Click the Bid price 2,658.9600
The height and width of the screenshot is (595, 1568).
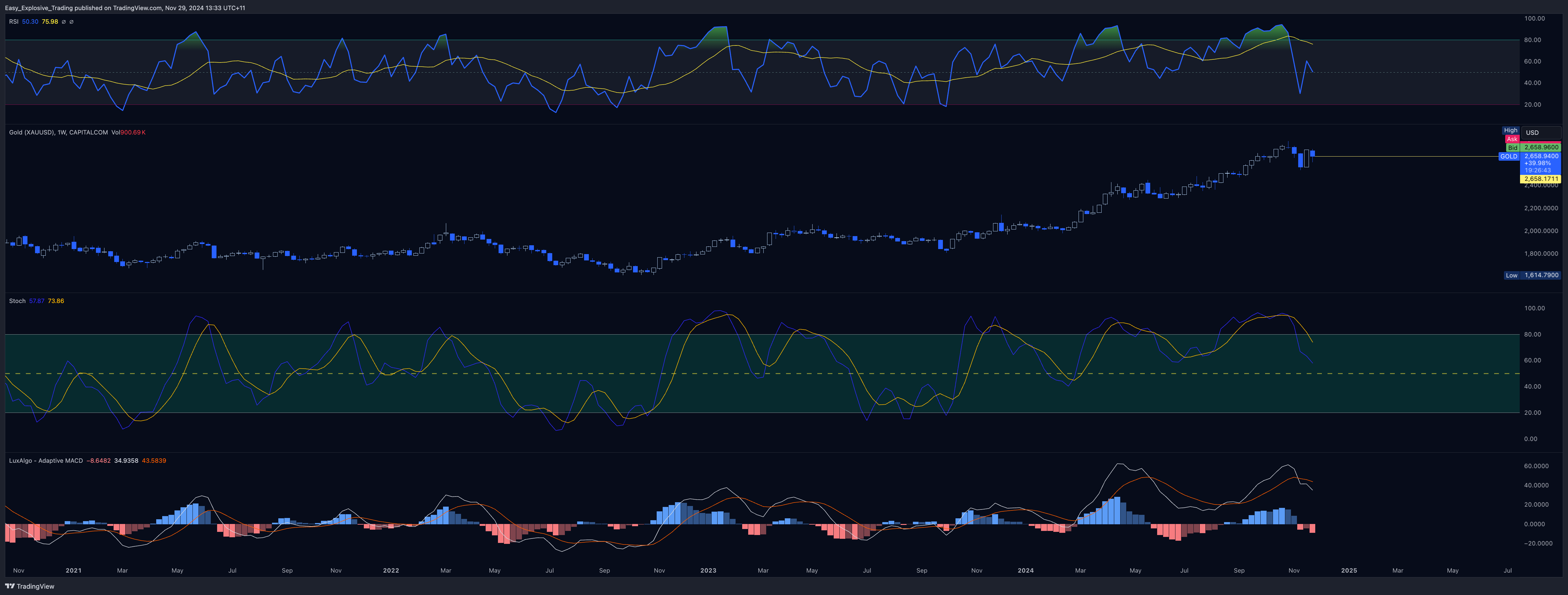pyautogui.click(x=1541, y=147)
